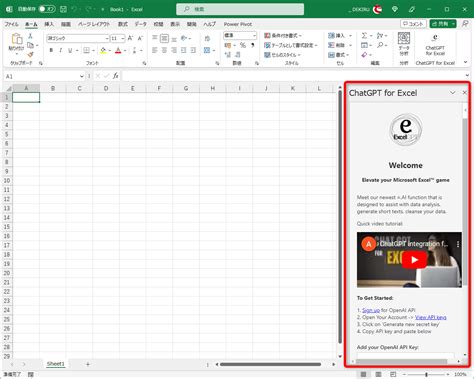
Task: Switch to Page Layout view in status bar
Action: pos(378,375)
